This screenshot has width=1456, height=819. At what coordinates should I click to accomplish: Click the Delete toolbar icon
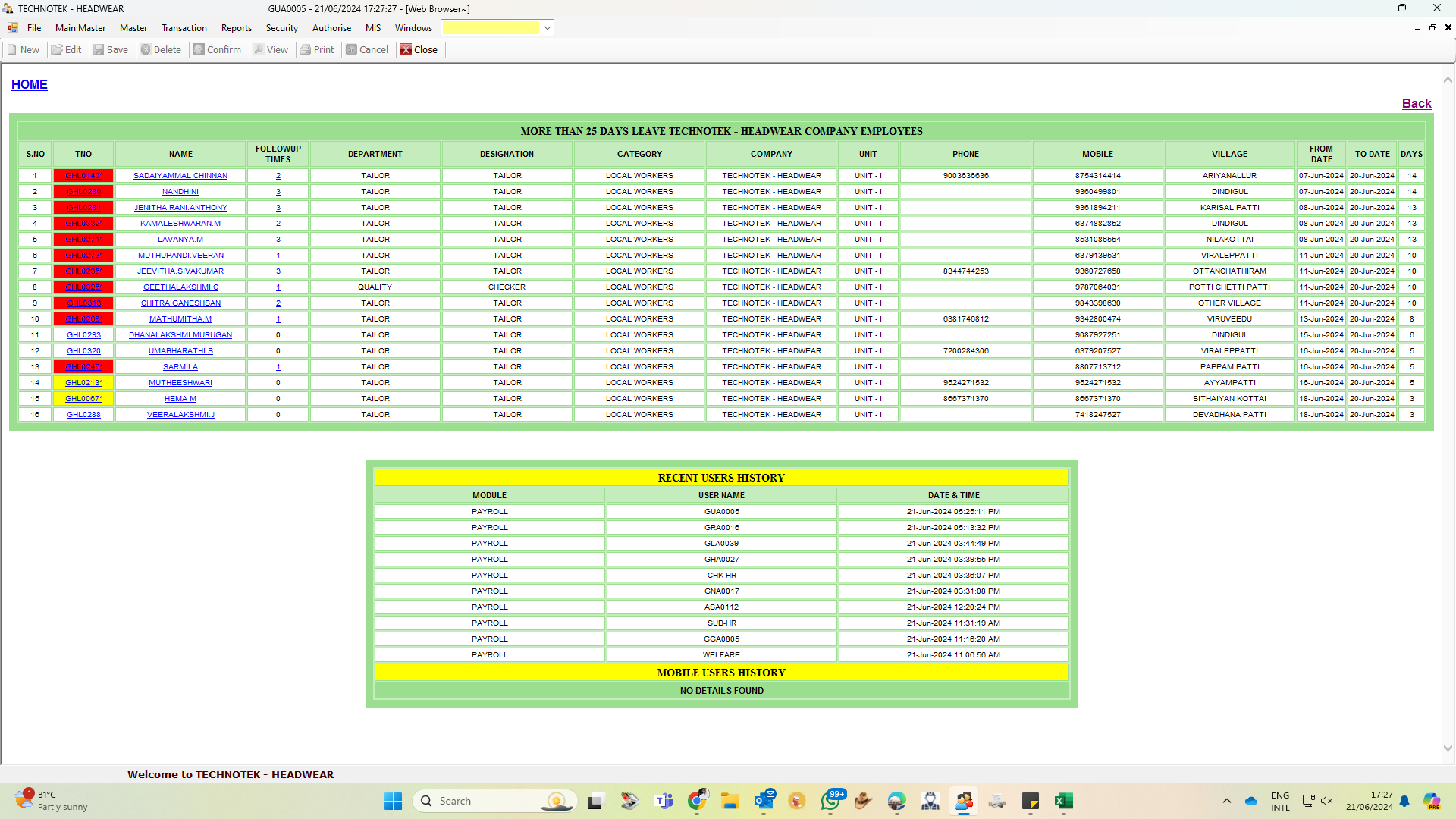(161, 50)
